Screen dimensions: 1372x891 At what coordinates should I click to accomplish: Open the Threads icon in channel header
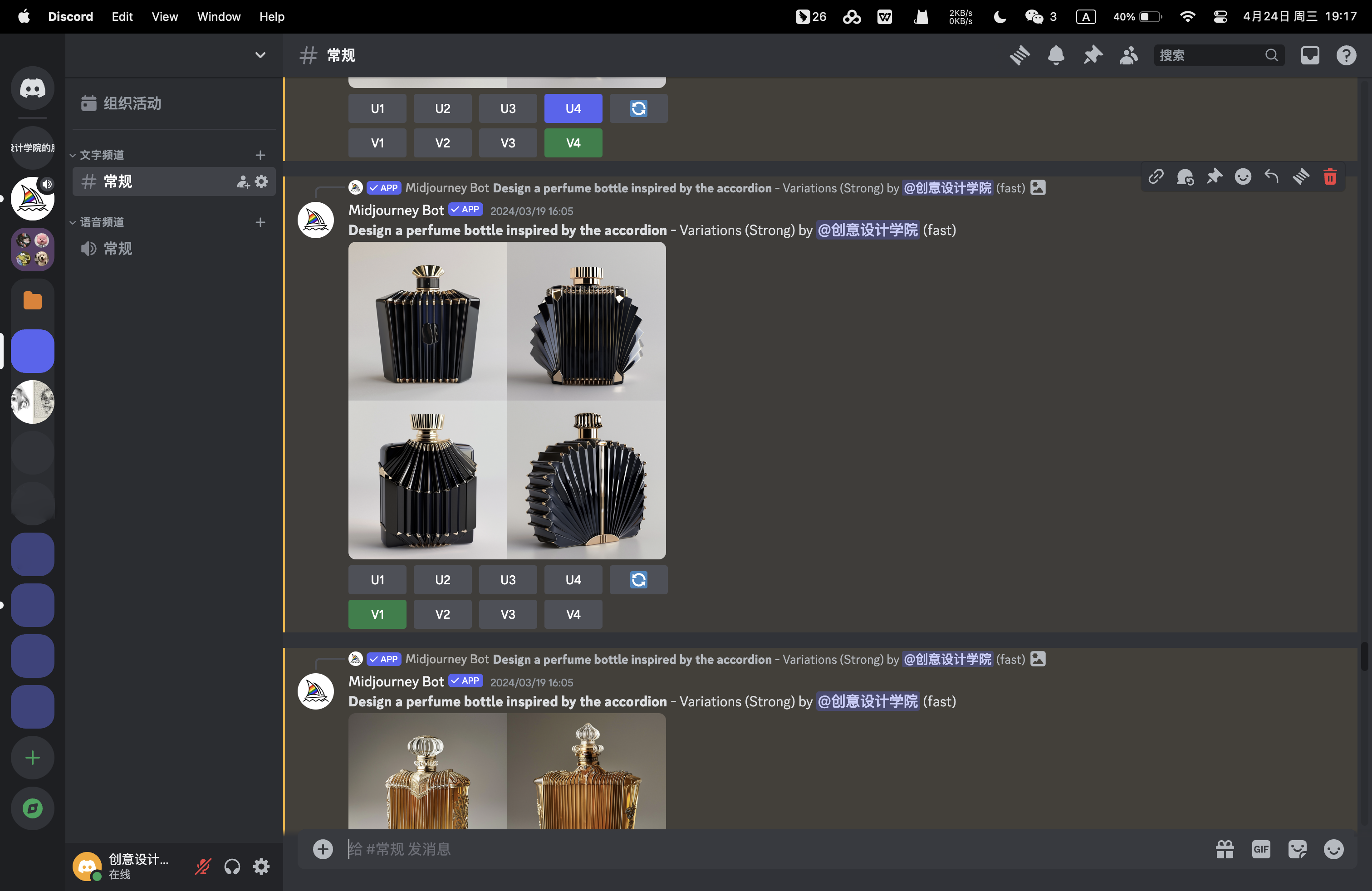[x=1019, y=55]
